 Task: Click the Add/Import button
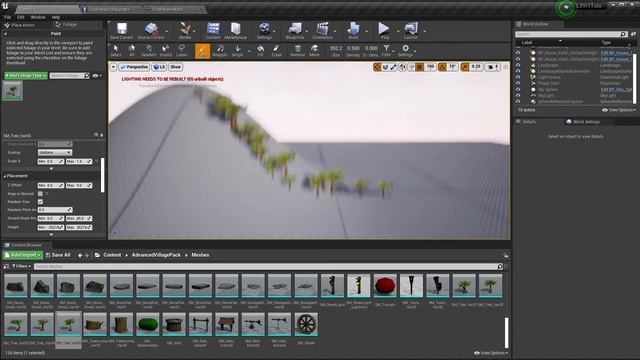[x=23, y=255]
